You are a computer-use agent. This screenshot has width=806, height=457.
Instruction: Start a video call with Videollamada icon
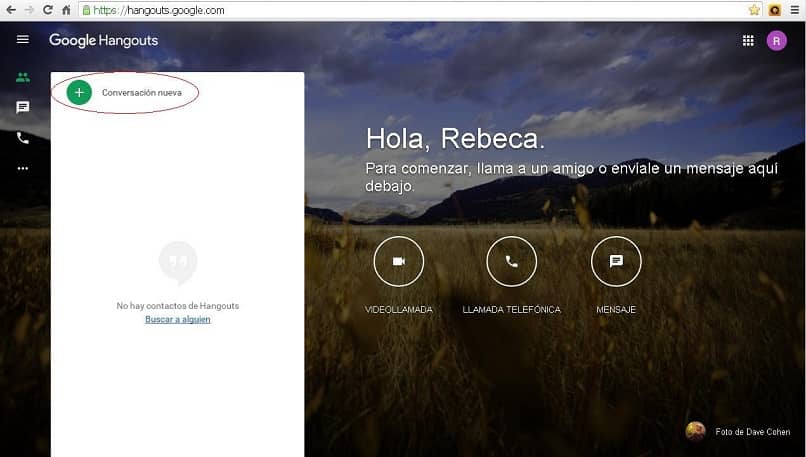399,262
